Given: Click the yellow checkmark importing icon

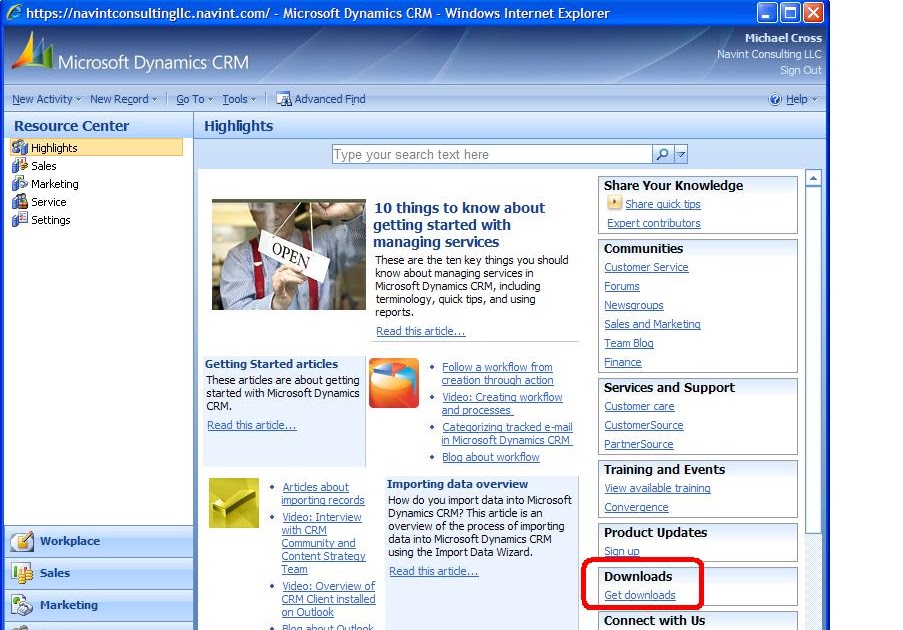Looking at the screenshot, I should [x=234, y=503].
